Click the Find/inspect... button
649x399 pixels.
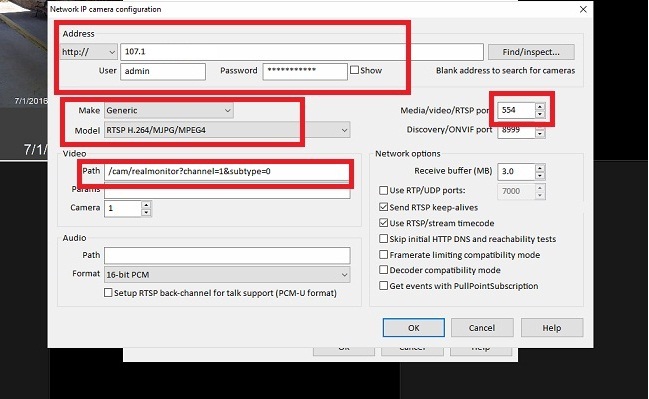(531, 52)
